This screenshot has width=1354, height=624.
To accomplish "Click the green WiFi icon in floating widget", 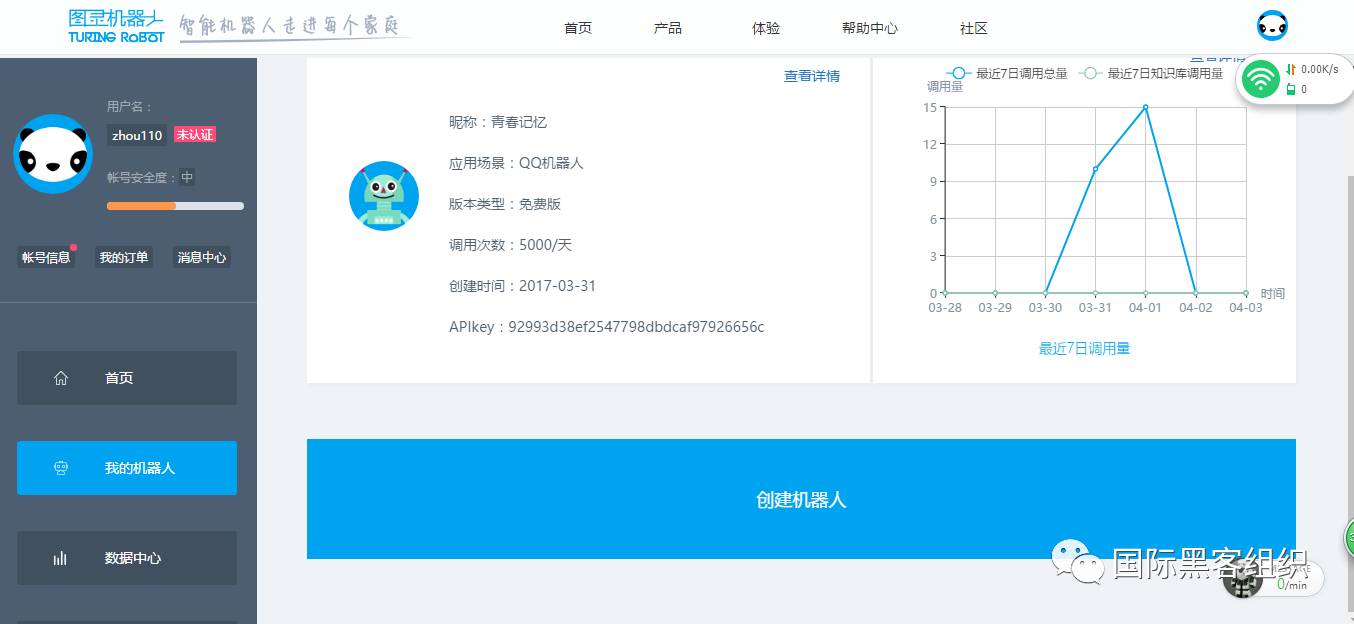I will [x=1262, y=79].
